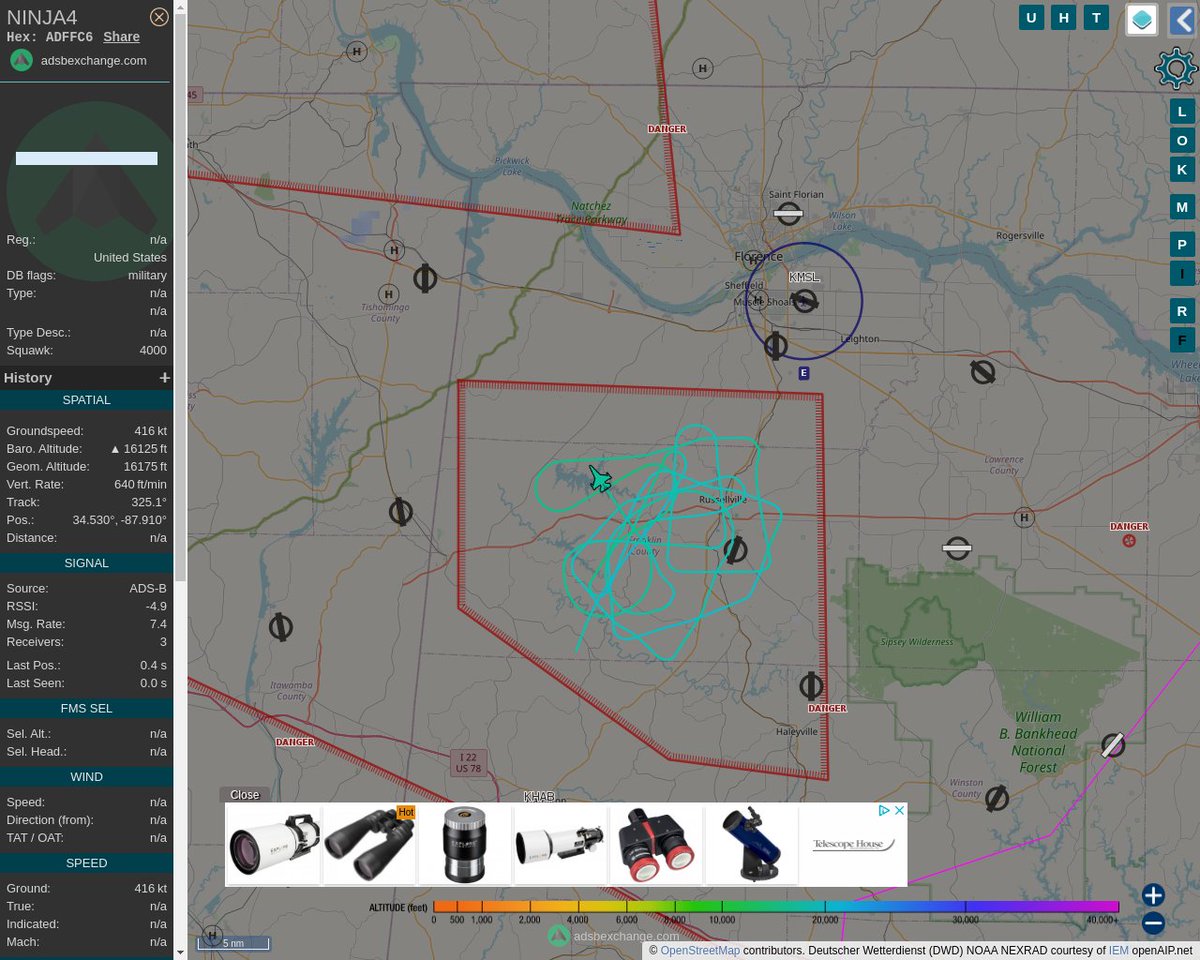Toggle the T trails button
This screenshot has width=1200, height=960.
(x=1096, y=17)
